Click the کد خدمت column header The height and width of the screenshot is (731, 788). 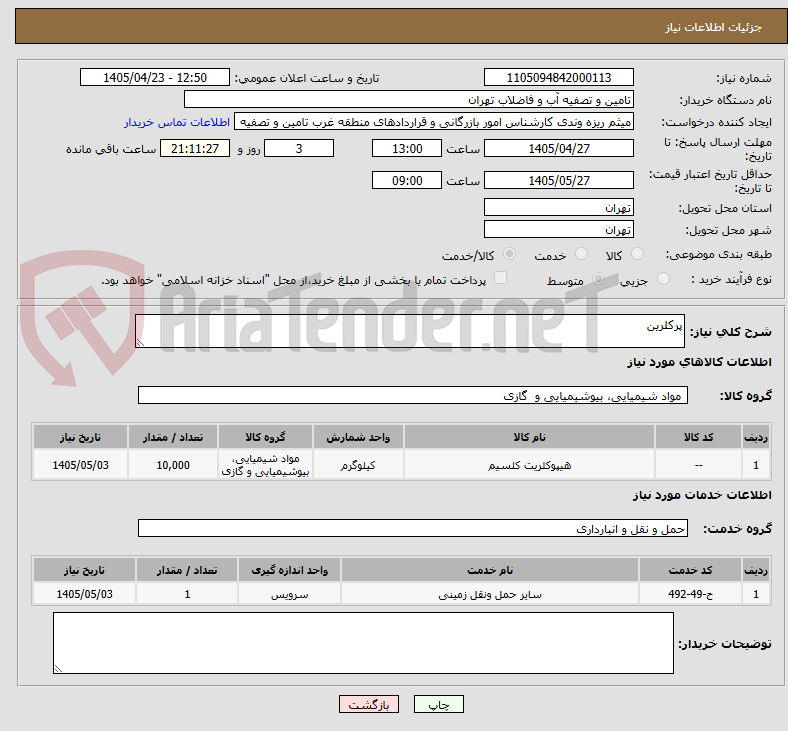coord(690,570)
